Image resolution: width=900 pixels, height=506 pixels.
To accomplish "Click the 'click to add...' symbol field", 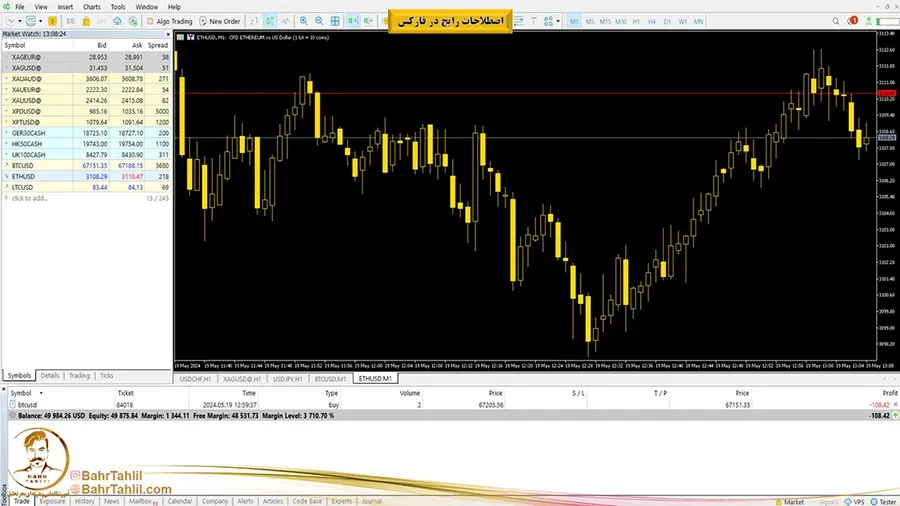I will tap(30, 198).
